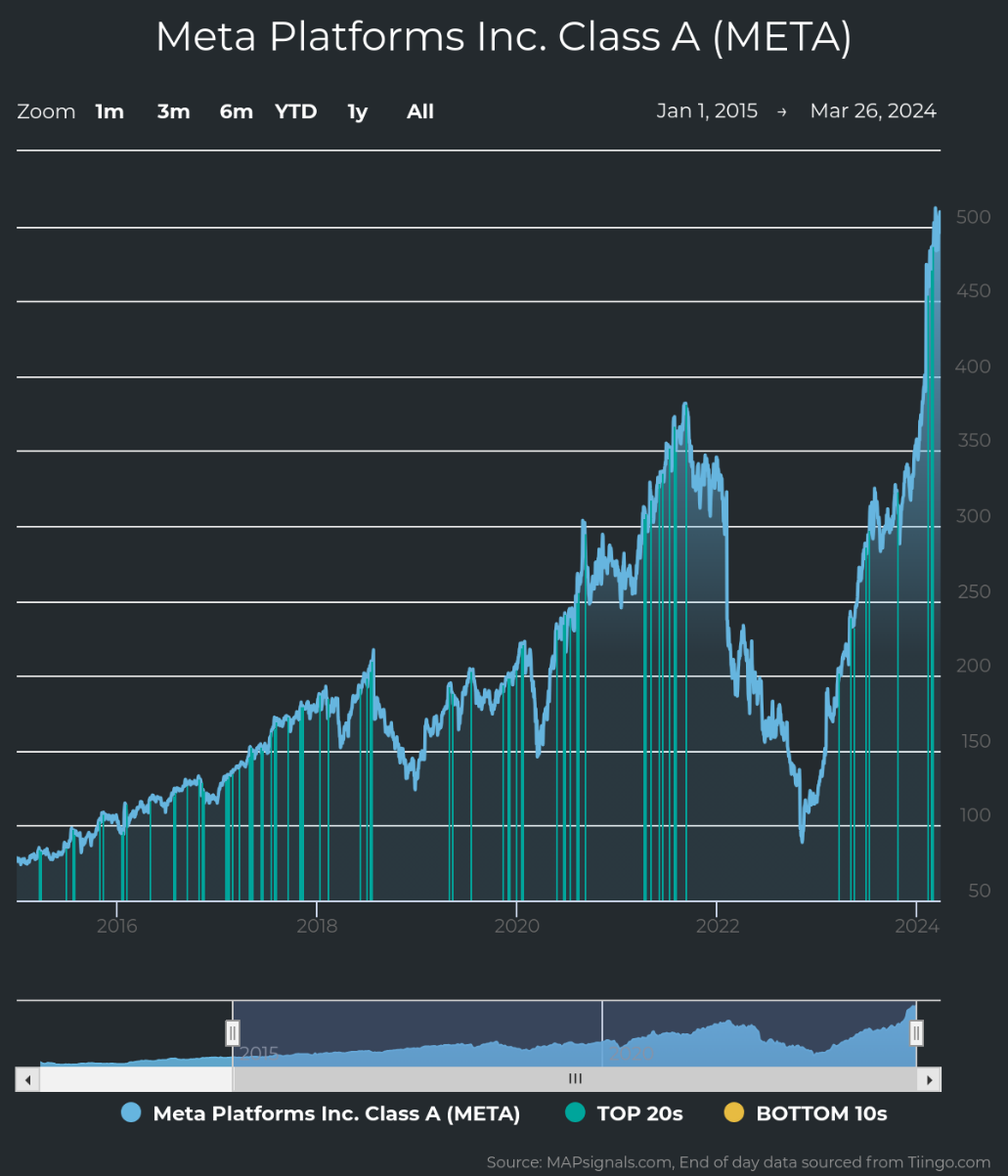Toggle visibility of the TOP 20s series
The width and height of the screenshot is (1008, 1176).
pyautogui.click(x=638, y=1112)
